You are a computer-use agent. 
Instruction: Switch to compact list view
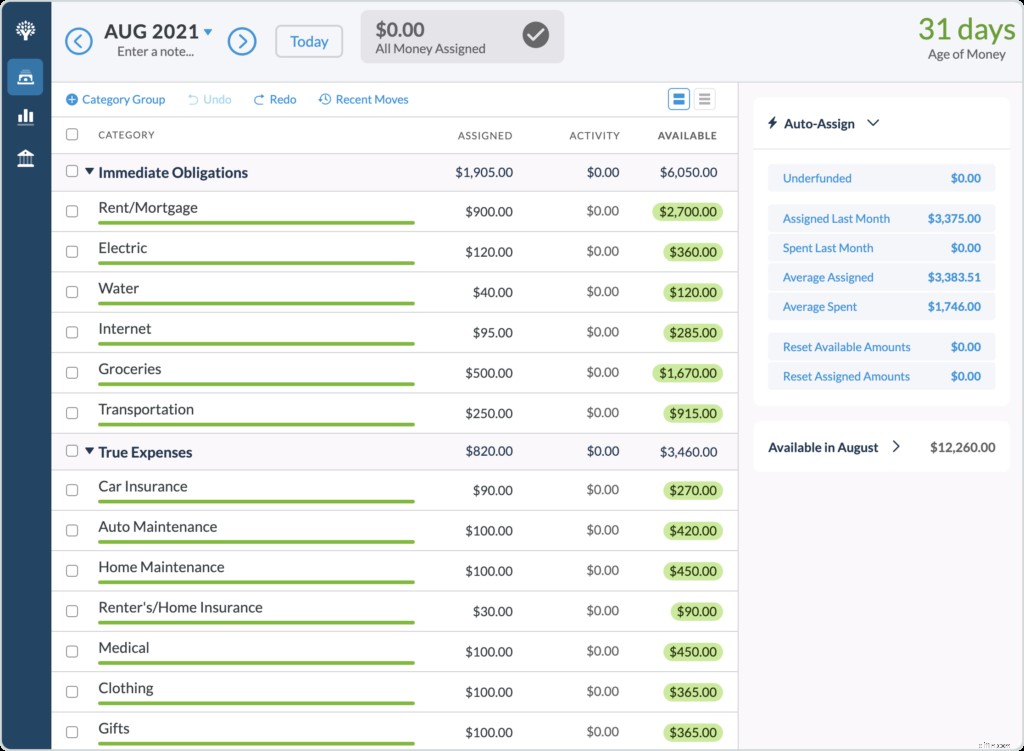point(704,99)
